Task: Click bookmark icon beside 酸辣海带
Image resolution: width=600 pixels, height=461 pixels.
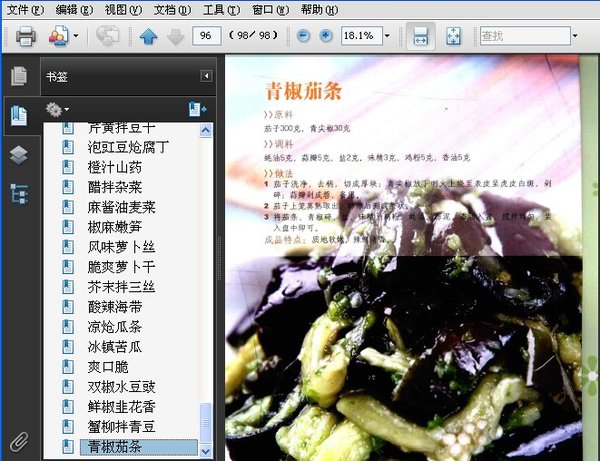Action: pos(68,307)
